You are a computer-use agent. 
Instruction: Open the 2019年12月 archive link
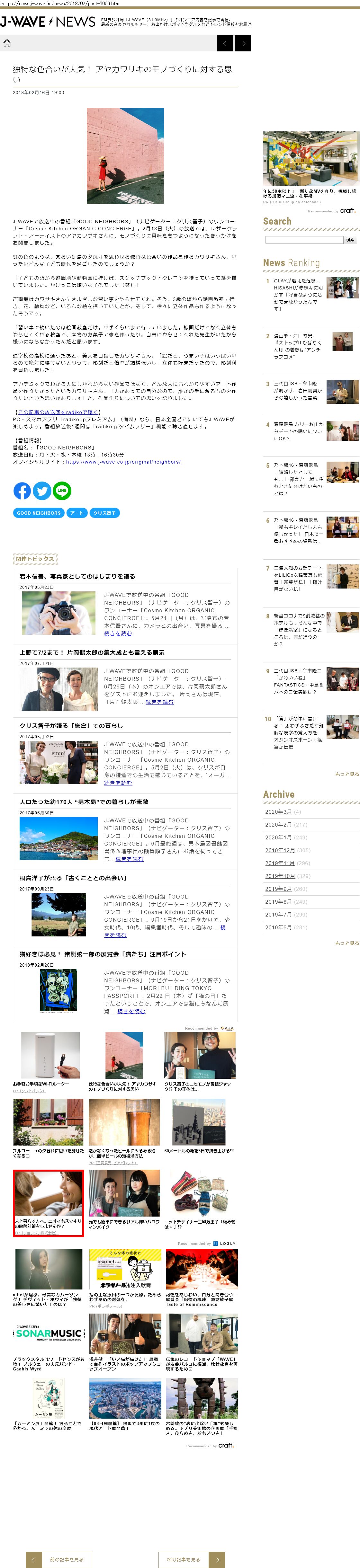(280, 850)
